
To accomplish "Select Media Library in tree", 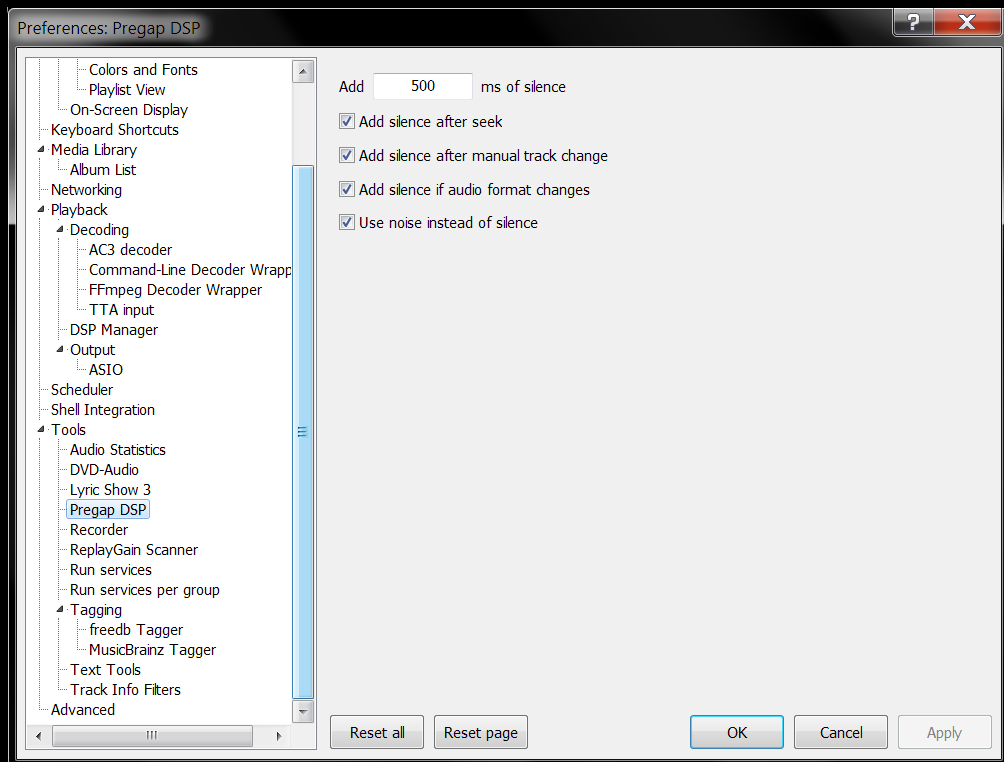I will coord(93,150).
